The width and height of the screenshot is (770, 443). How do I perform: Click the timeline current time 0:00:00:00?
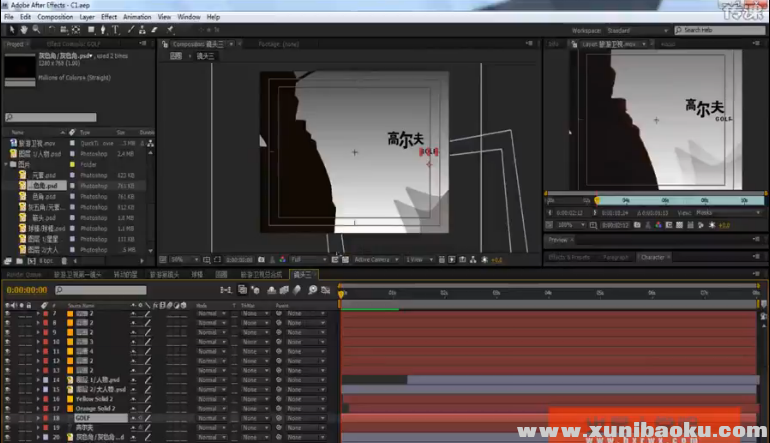[x=27, y=290]
